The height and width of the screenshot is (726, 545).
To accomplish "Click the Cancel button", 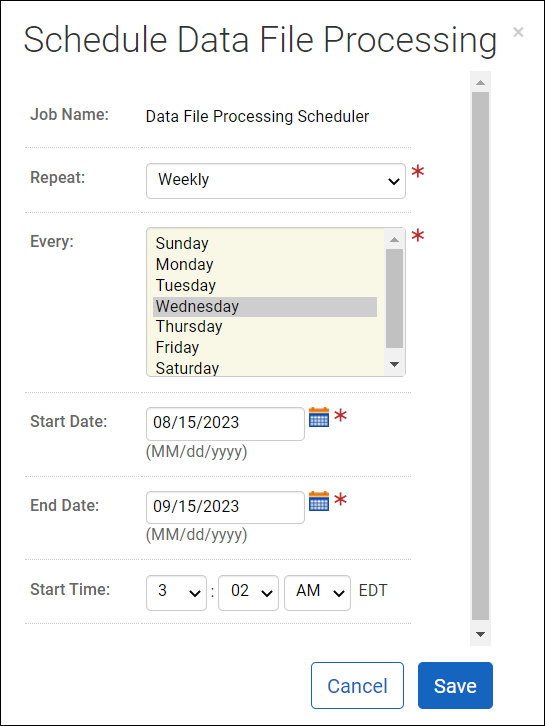I will tap(357, 685).
